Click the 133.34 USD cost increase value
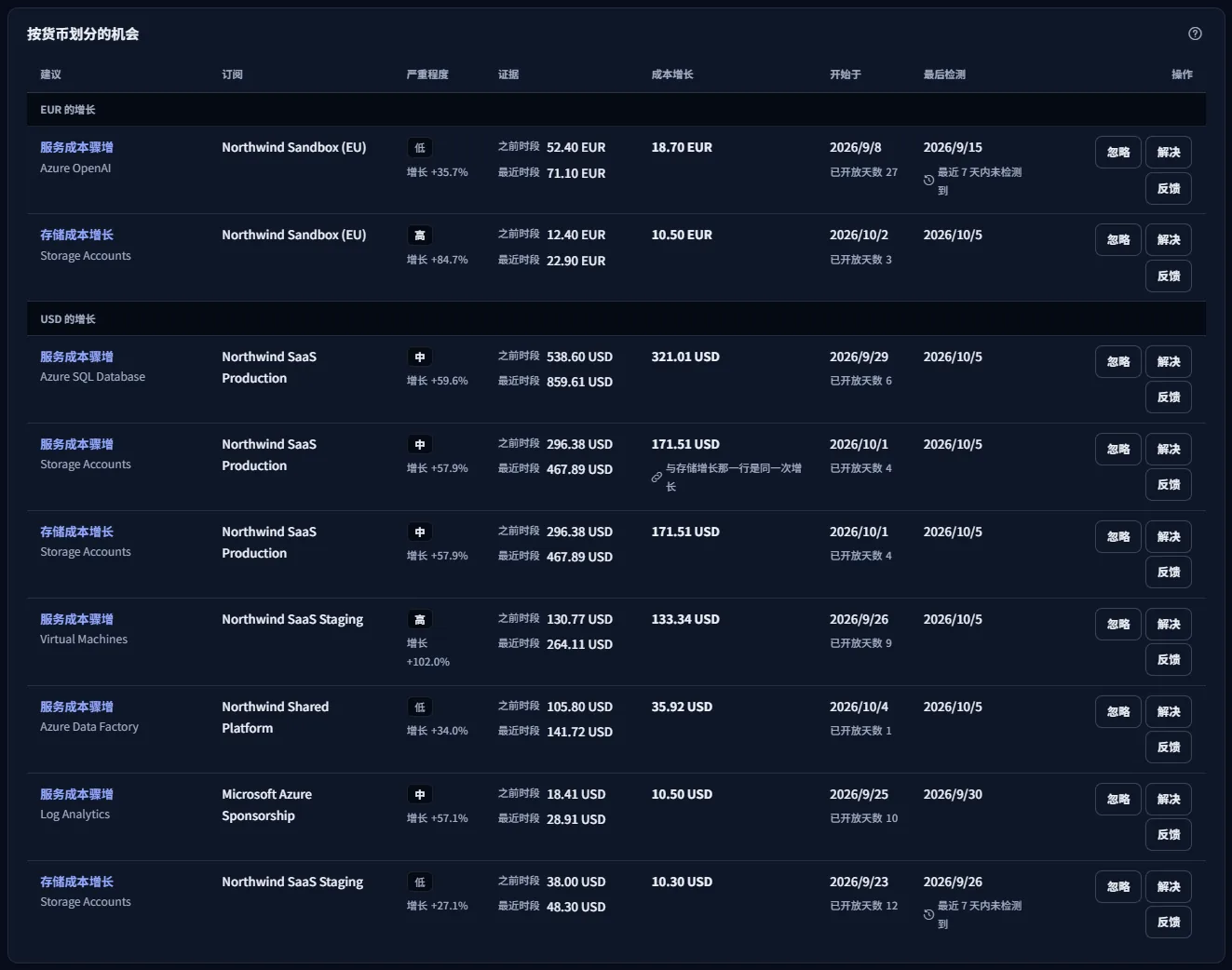 pyautogui.click(x=685, y=619)
